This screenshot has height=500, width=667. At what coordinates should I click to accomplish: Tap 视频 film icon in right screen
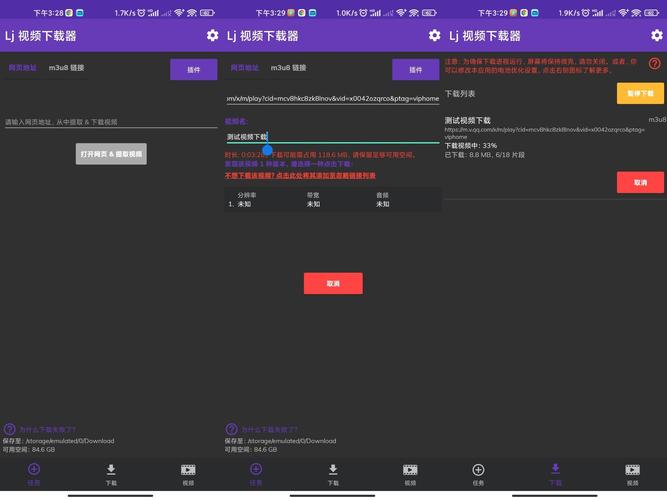(x=632, y=470)
